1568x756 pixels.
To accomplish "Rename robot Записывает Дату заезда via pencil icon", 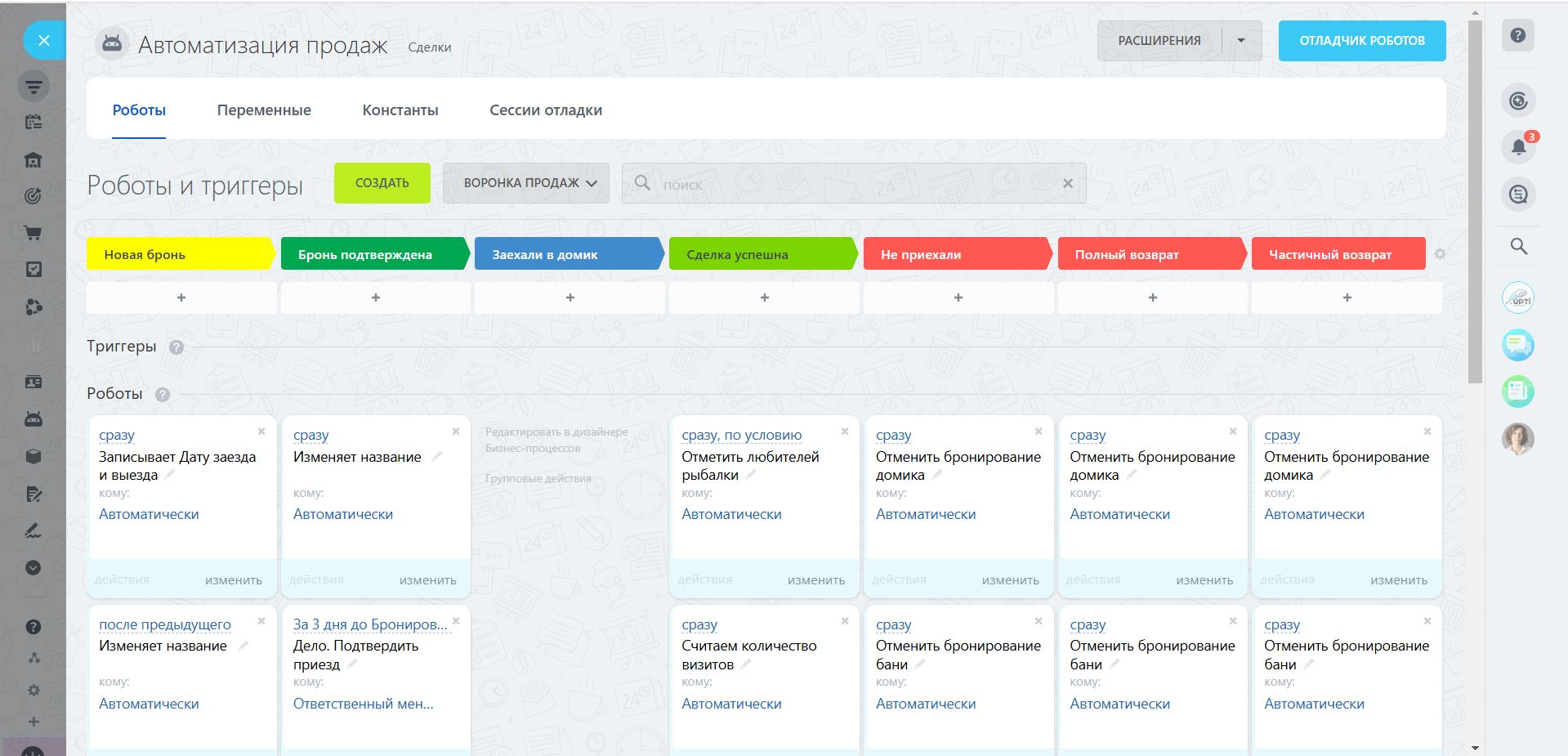I will pos(170,475).
